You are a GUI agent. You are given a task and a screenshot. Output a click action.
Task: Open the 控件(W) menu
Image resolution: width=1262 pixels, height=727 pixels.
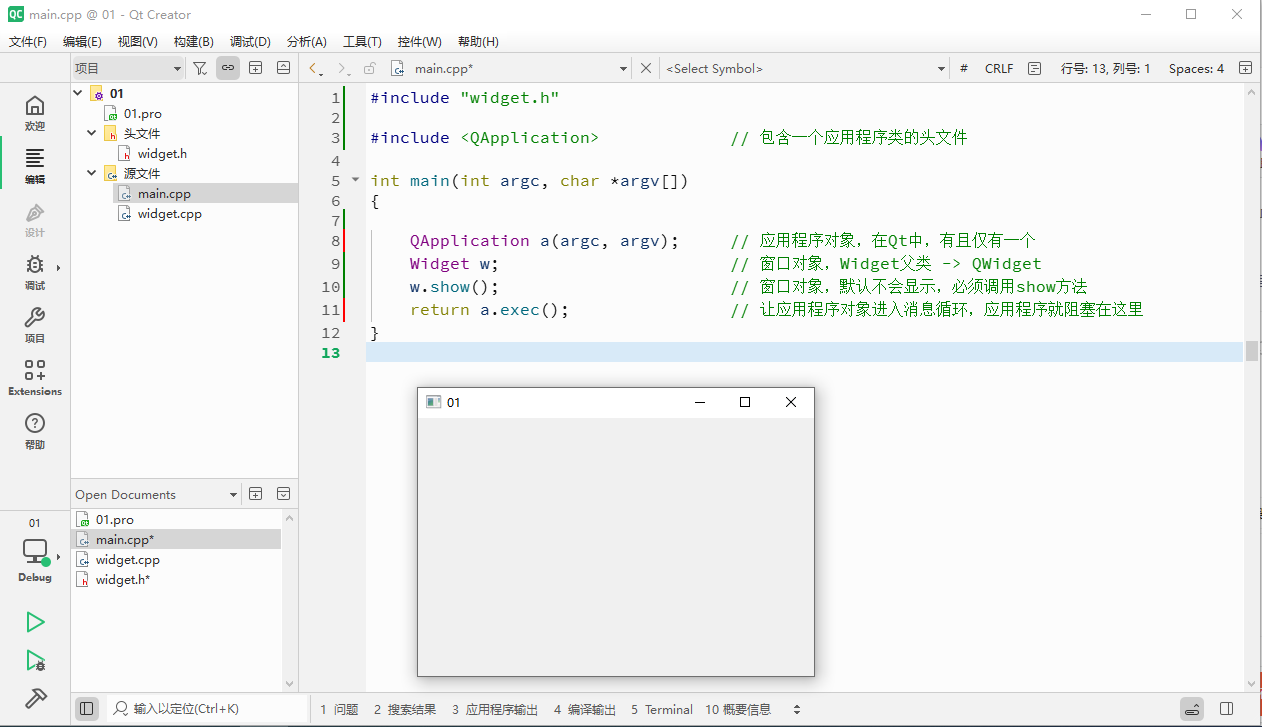419,41
